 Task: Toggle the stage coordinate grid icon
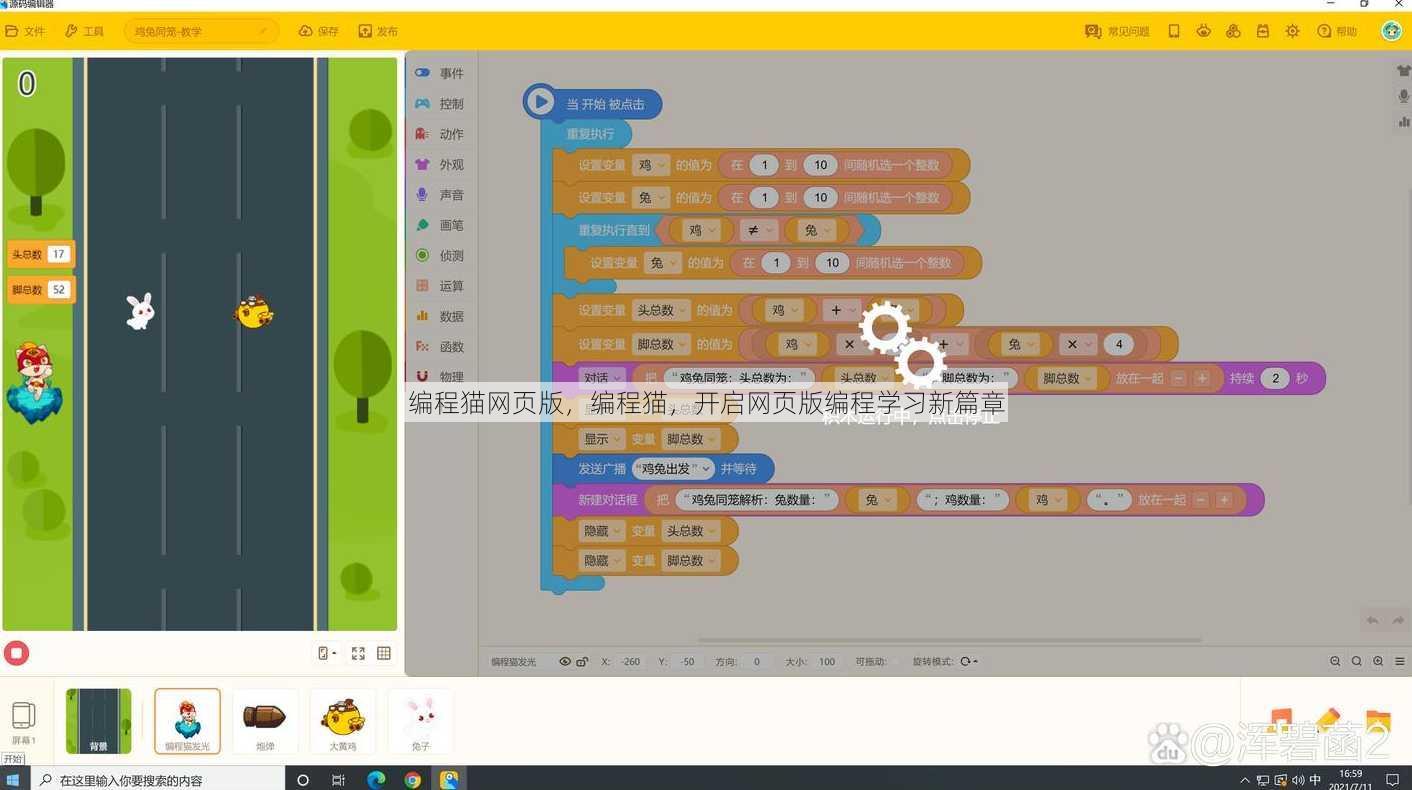(x=384, y=653)
